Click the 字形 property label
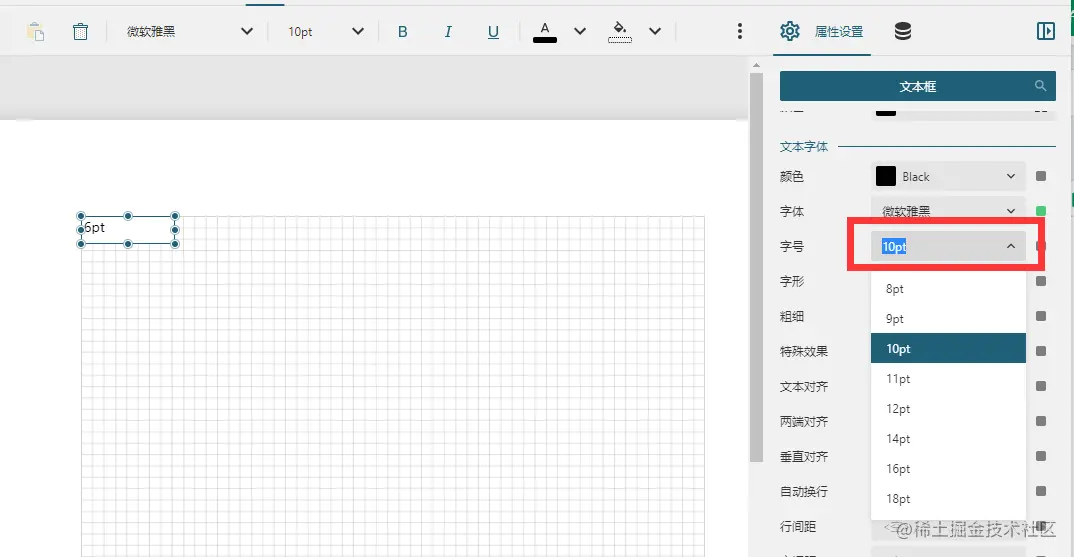 pyautogui.click(x=792, y=282)
